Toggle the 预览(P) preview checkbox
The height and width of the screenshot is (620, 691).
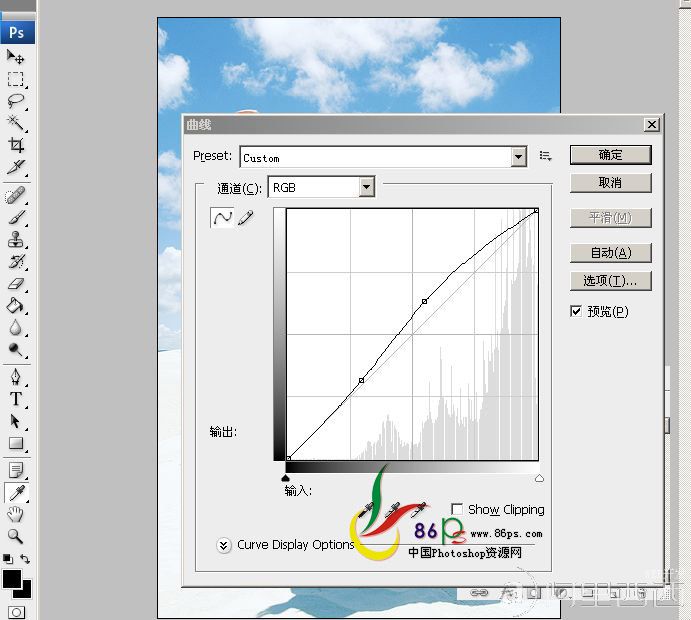576,311
